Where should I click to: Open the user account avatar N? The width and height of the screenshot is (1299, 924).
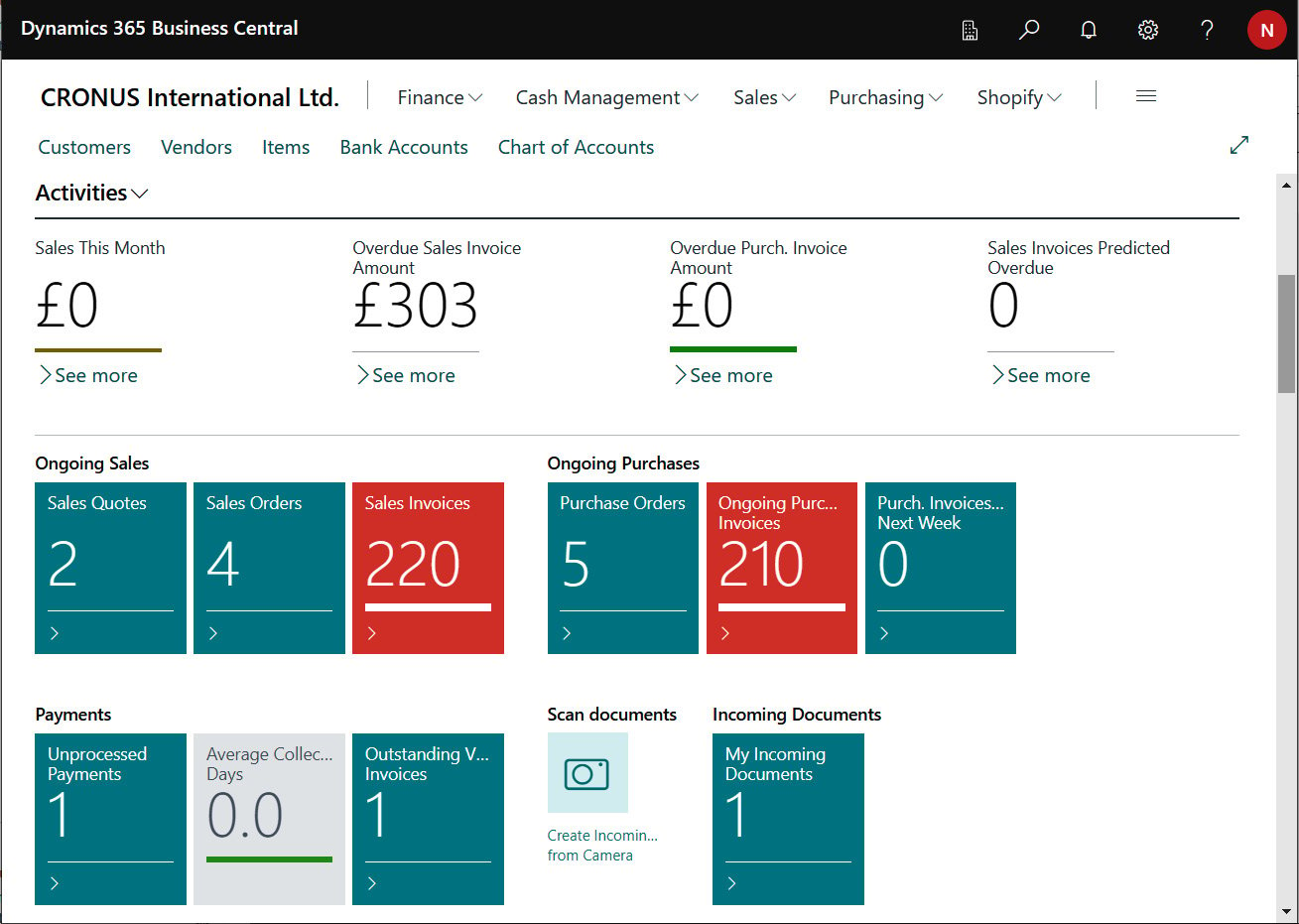click(1266, 30)
